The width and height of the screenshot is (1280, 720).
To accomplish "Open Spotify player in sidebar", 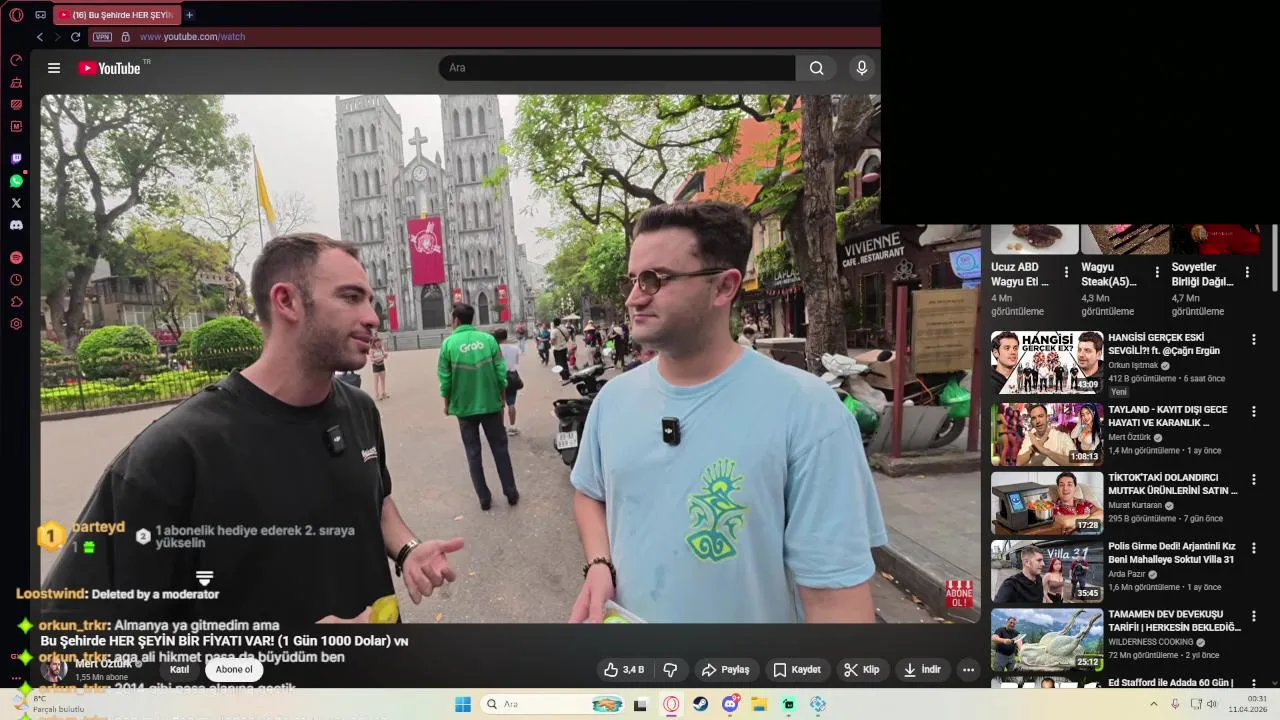I will [16, 258].
